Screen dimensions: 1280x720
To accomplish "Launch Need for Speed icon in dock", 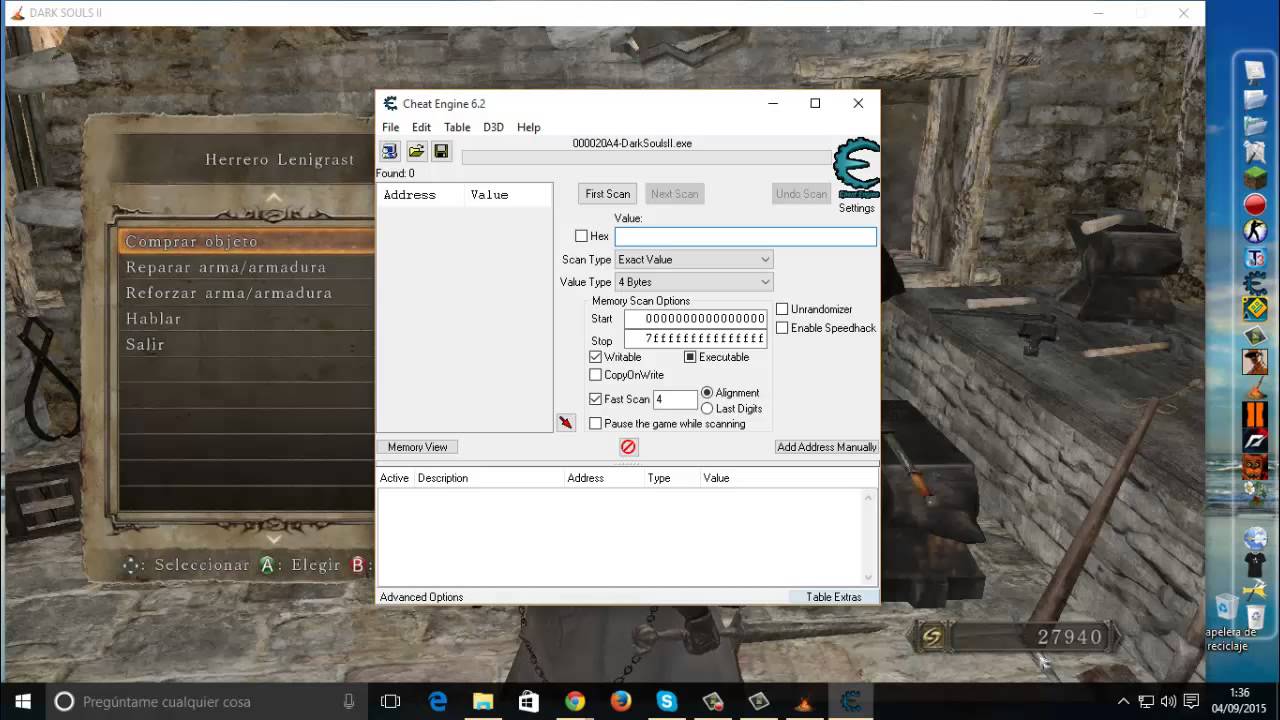I will click(1255, 440).
